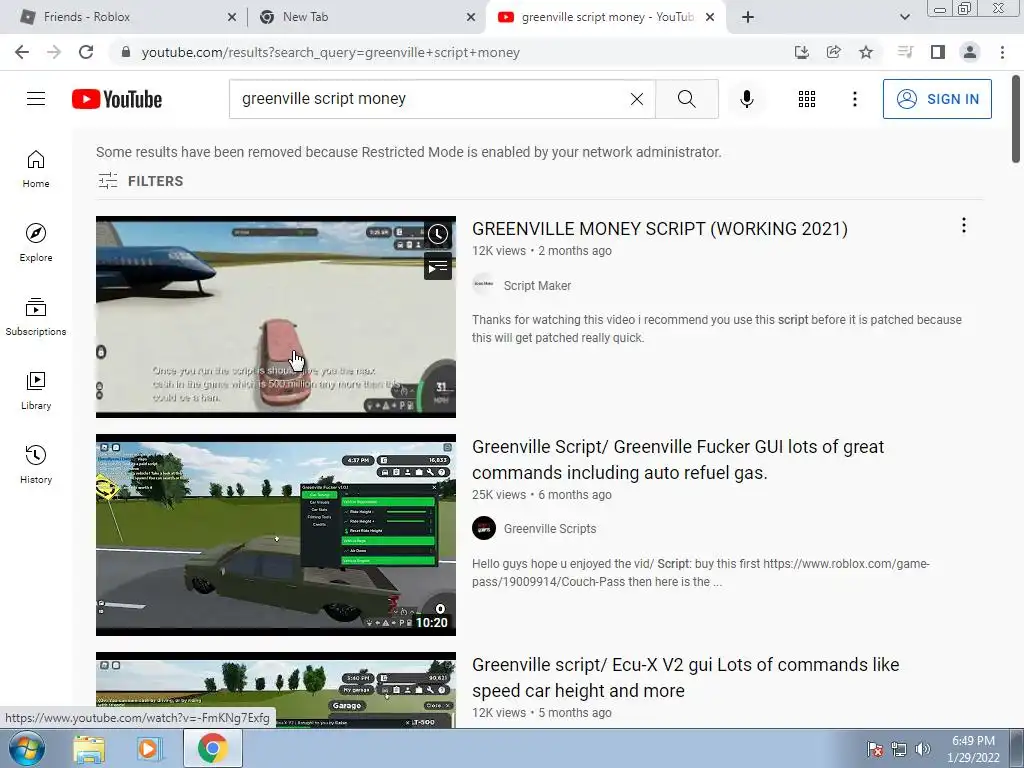The height and width of the screenshot is (768, 1024).
Task: Close the YouTube search tab
Action: point(711,18)
